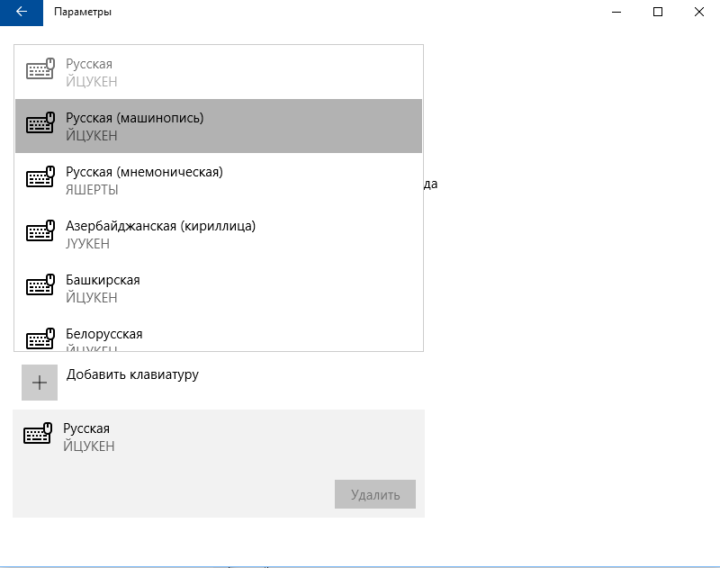This screenshot has width=720, height=568.
Task: Minimize the Параметры window
Action: 611,12
